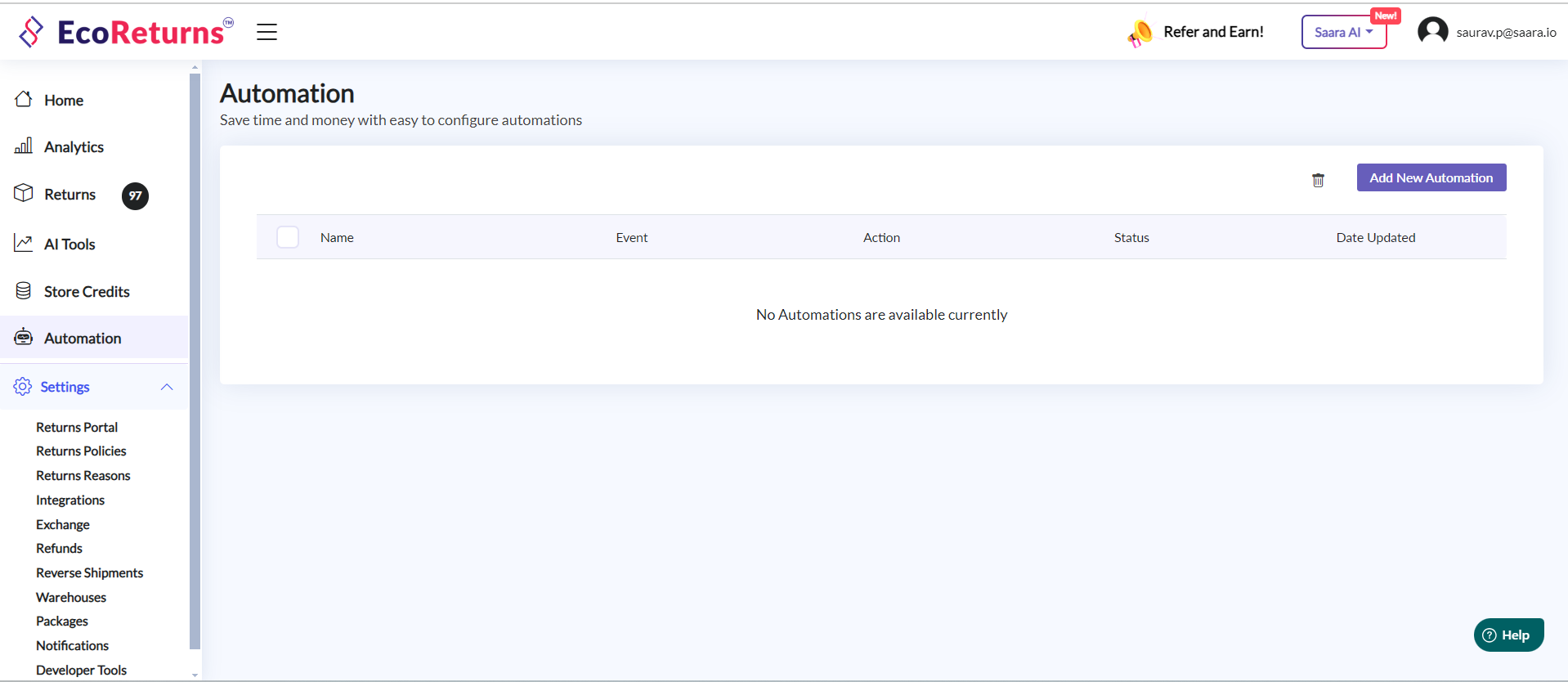This screenshot has height=682, width=1568.
Task: Check the select-all checkbox in table header
Action: (x=288, y=237)
